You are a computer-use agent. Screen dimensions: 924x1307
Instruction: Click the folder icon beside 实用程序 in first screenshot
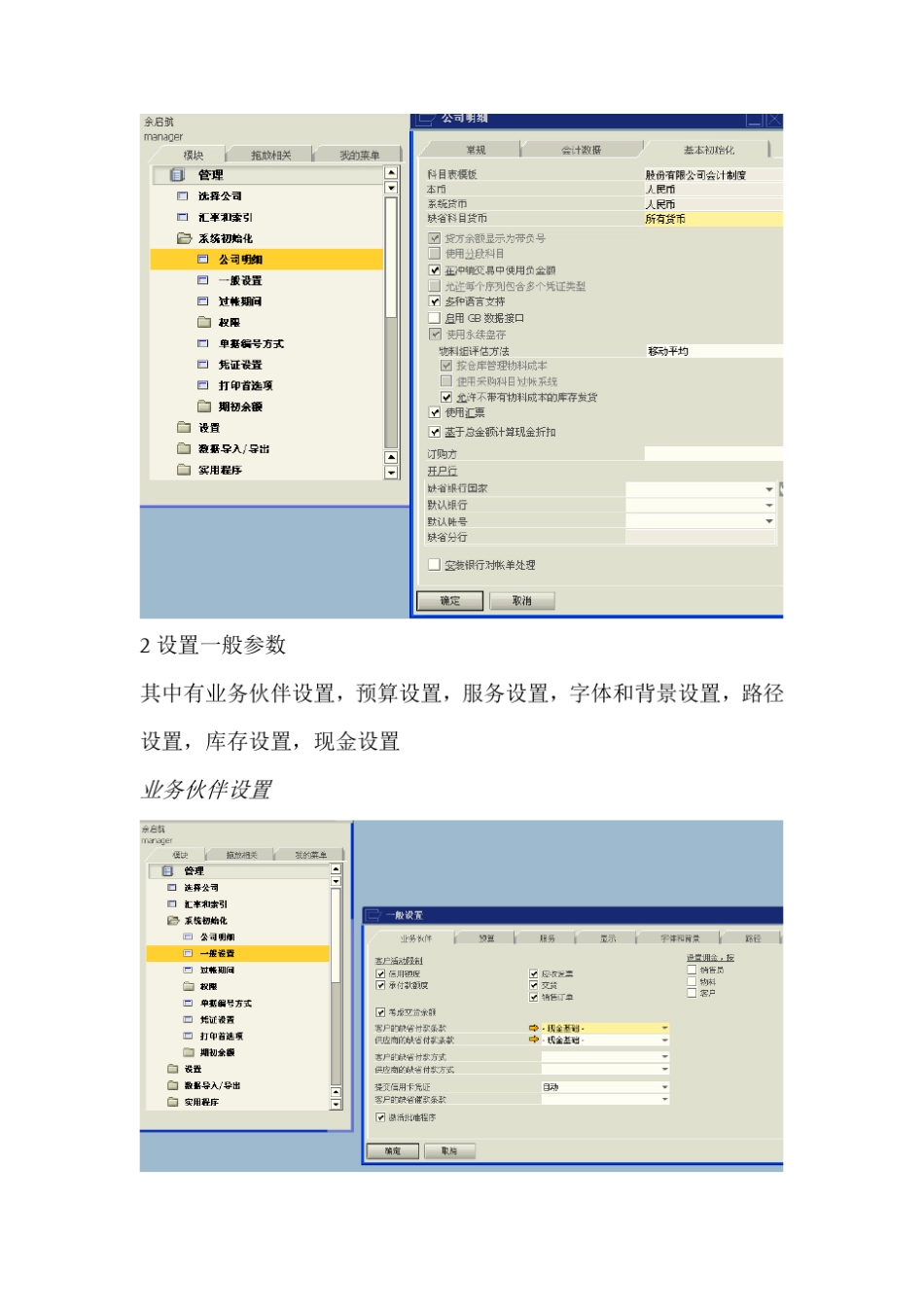click(x=184, y=470)
